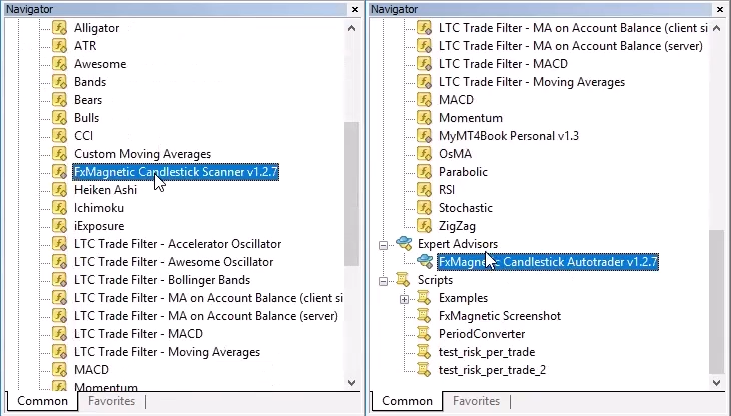
Task: Click the ZigZag indicator icon
Action: point(424,226)
